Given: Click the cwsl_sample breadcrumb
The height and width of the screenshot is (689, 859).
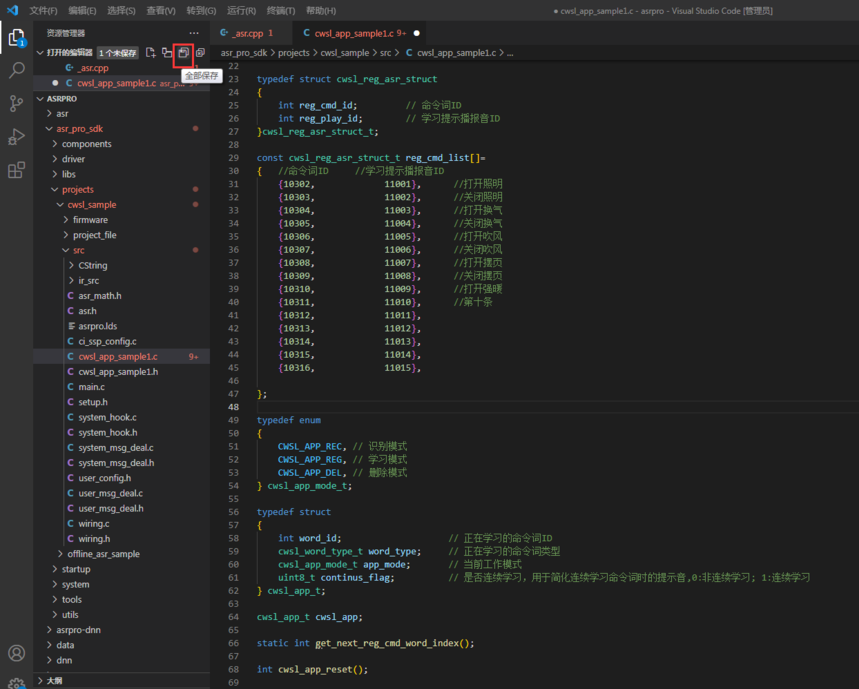Looking at the screenshot, I should pos(345,53).
